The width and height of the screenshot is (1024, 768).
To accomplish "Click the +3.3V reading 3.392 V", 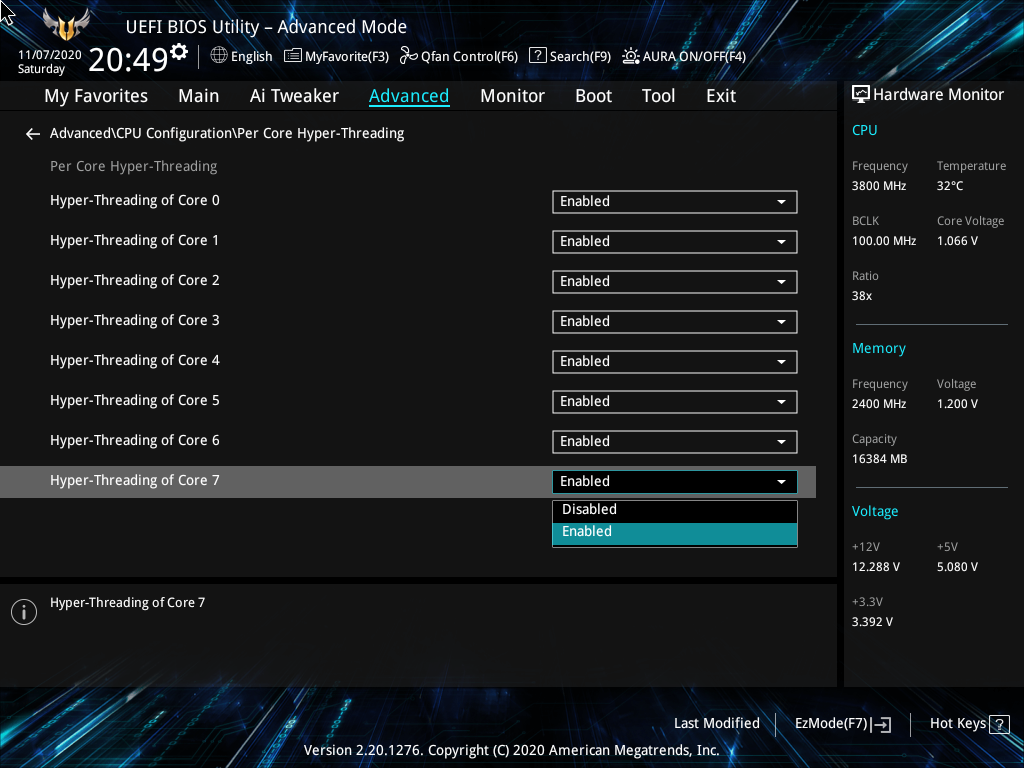I will [872, 622].
